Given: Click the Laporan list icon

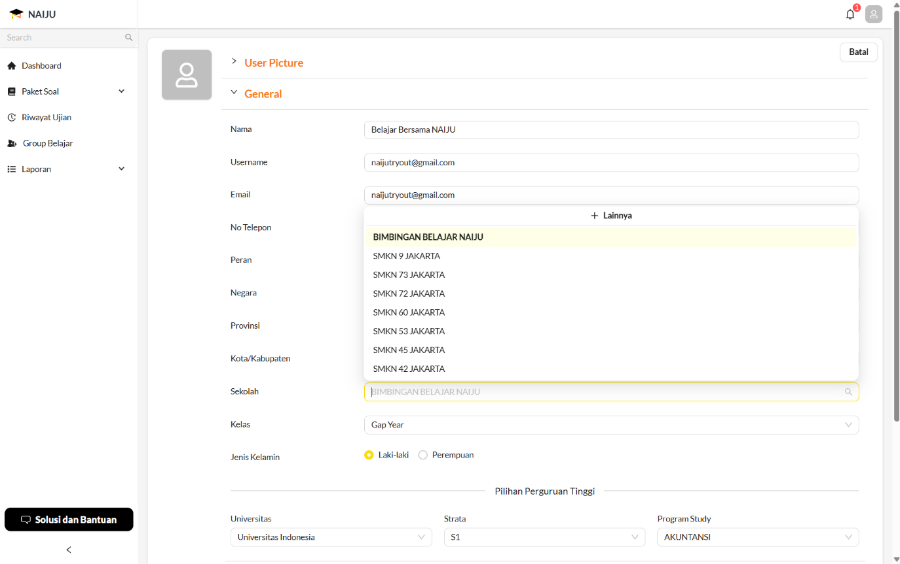Looking at the screenshot, I should point(11,169).
